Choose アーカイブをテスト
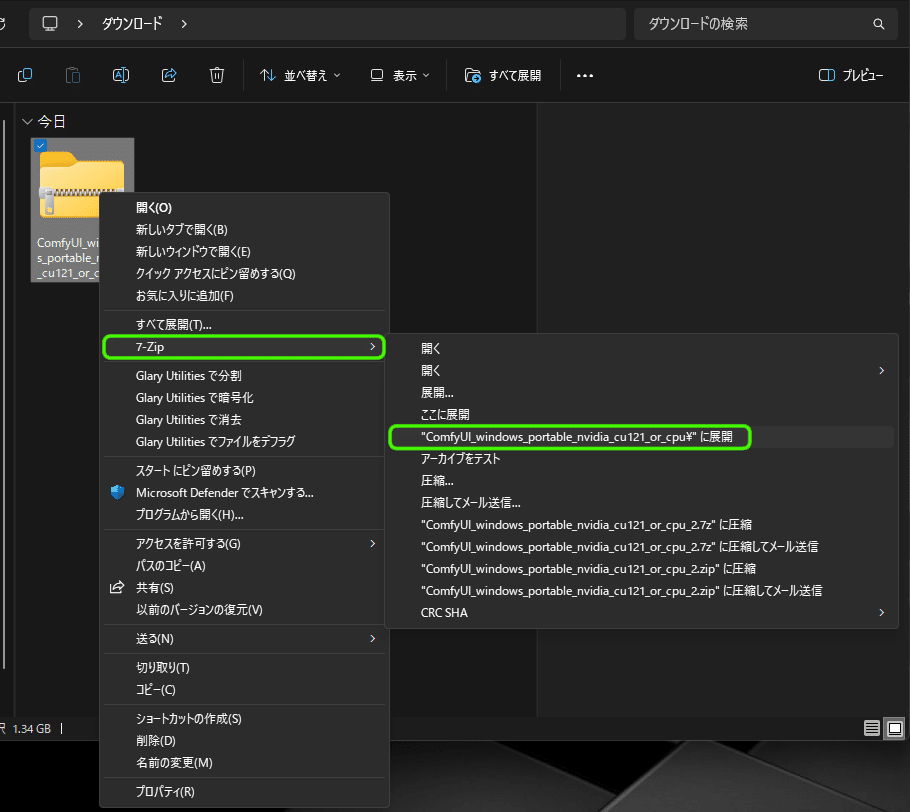 [641, 459]
